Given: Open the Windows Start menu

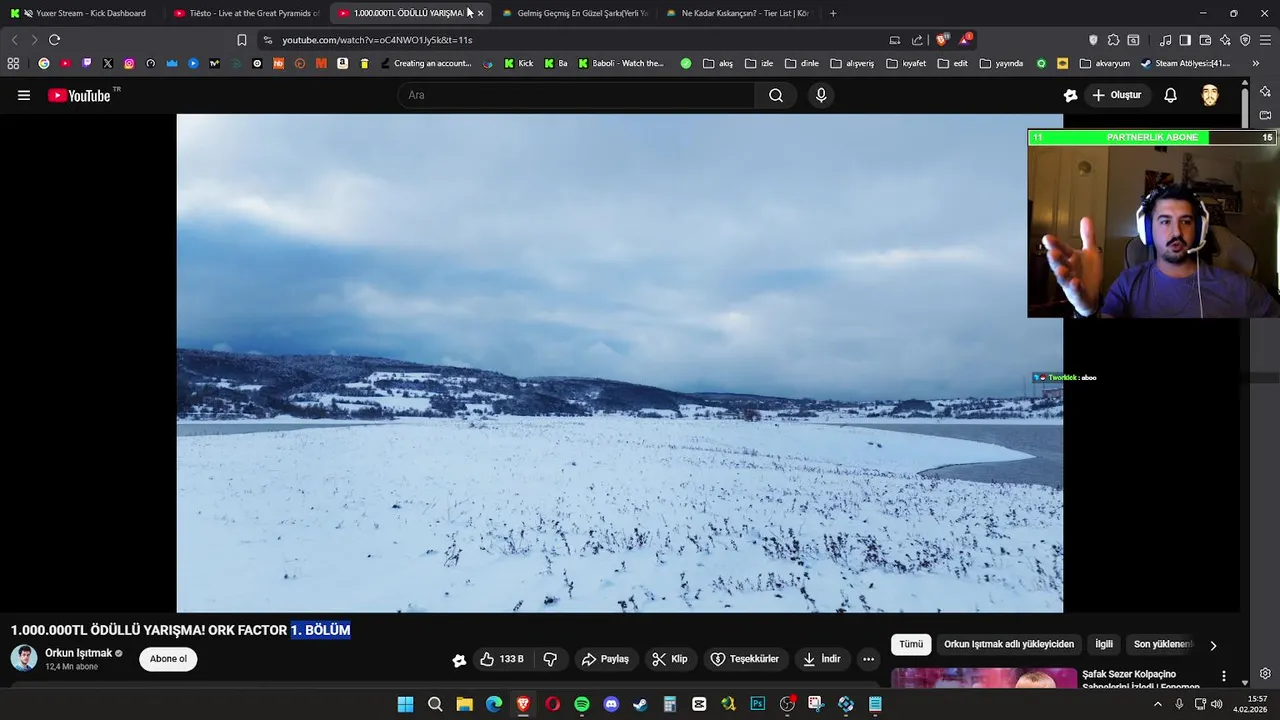Looking at the screenshot, I should tap(405, 704).
